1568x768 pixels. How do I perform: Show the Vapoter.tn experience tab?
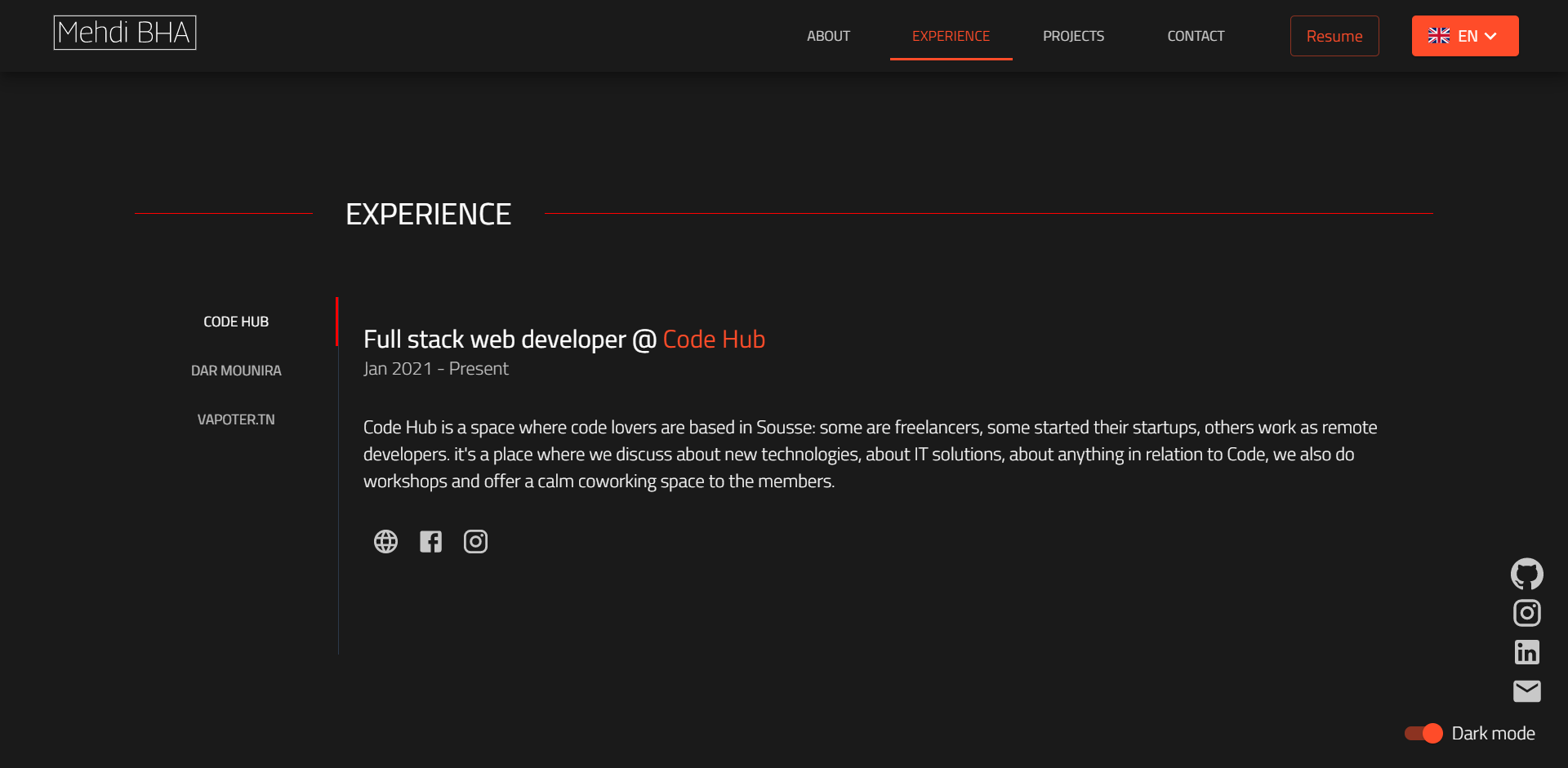pos(236,420)
